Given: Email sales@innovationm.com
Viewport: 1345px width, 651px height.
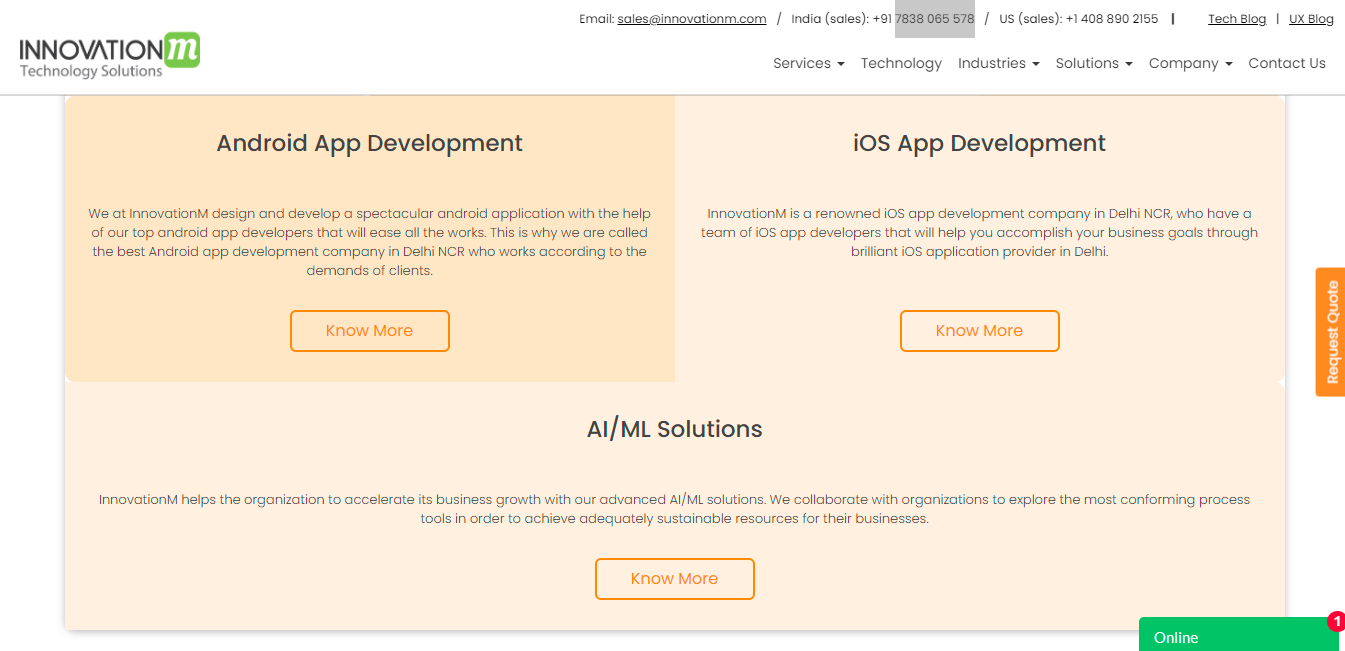Looking at the screenshot, I should (691, 18).
